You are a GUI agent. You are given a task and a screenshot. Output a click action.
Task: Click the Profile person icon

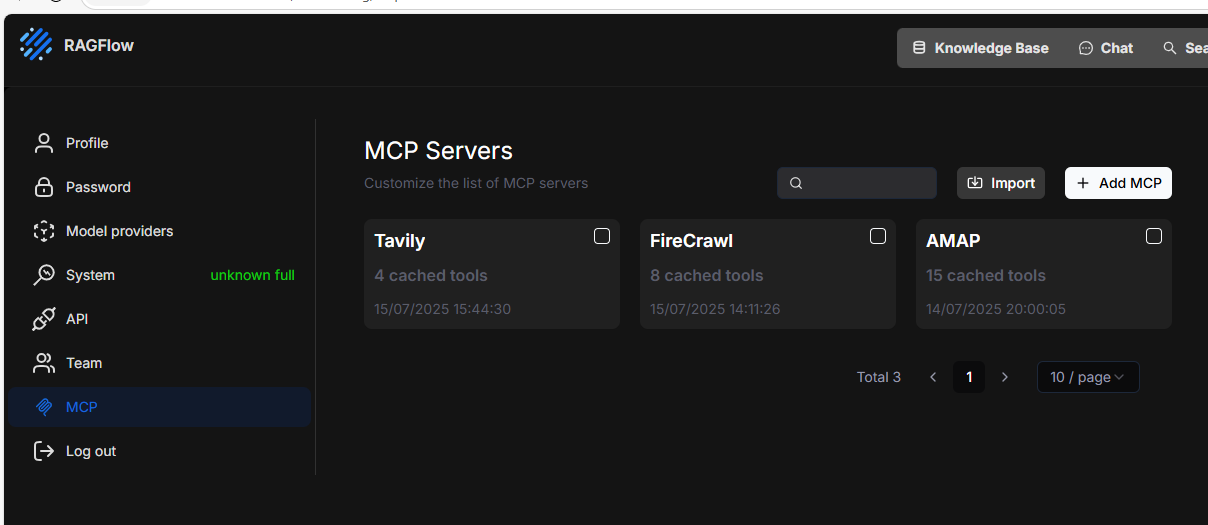43,143
